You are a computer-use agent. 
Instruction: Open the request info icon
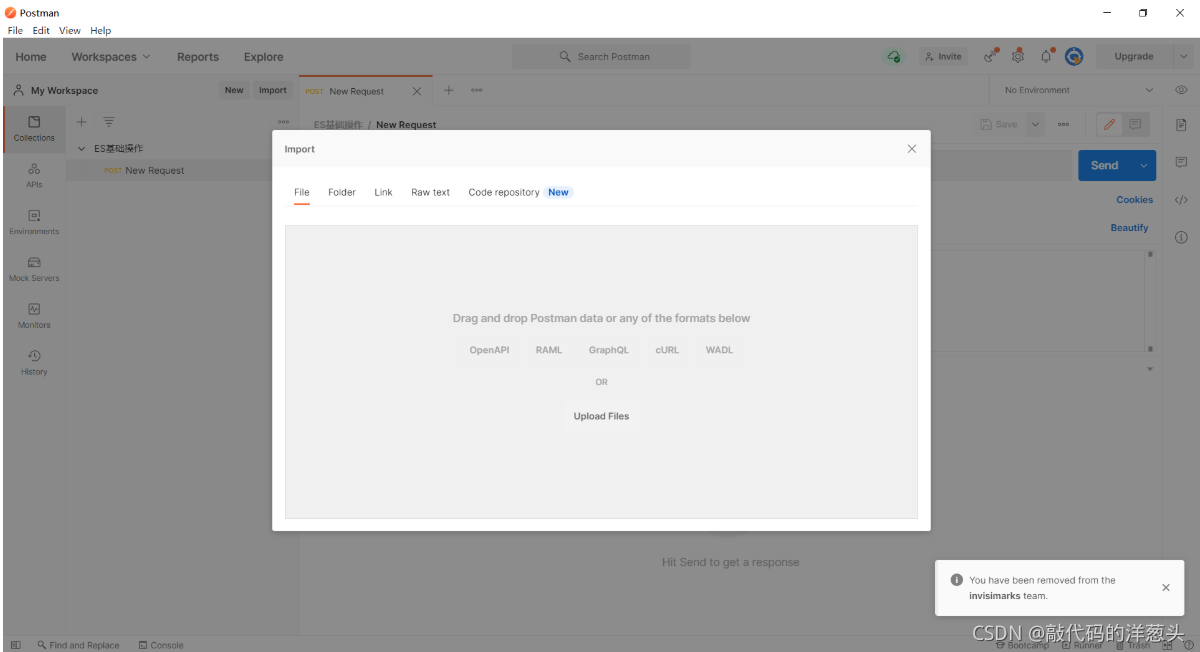click(x=1181, y=237)
